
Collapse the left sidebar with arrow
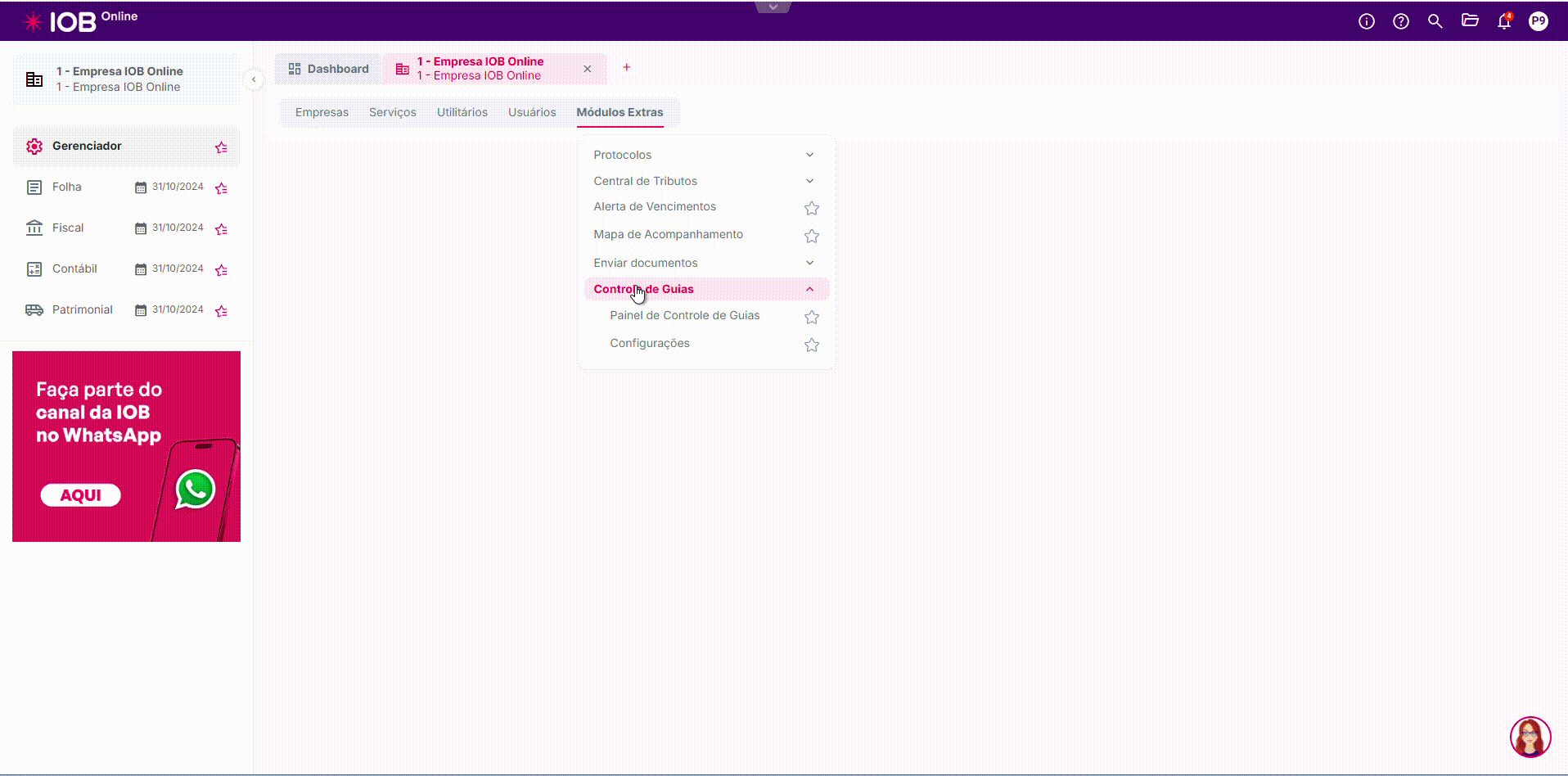254,79
